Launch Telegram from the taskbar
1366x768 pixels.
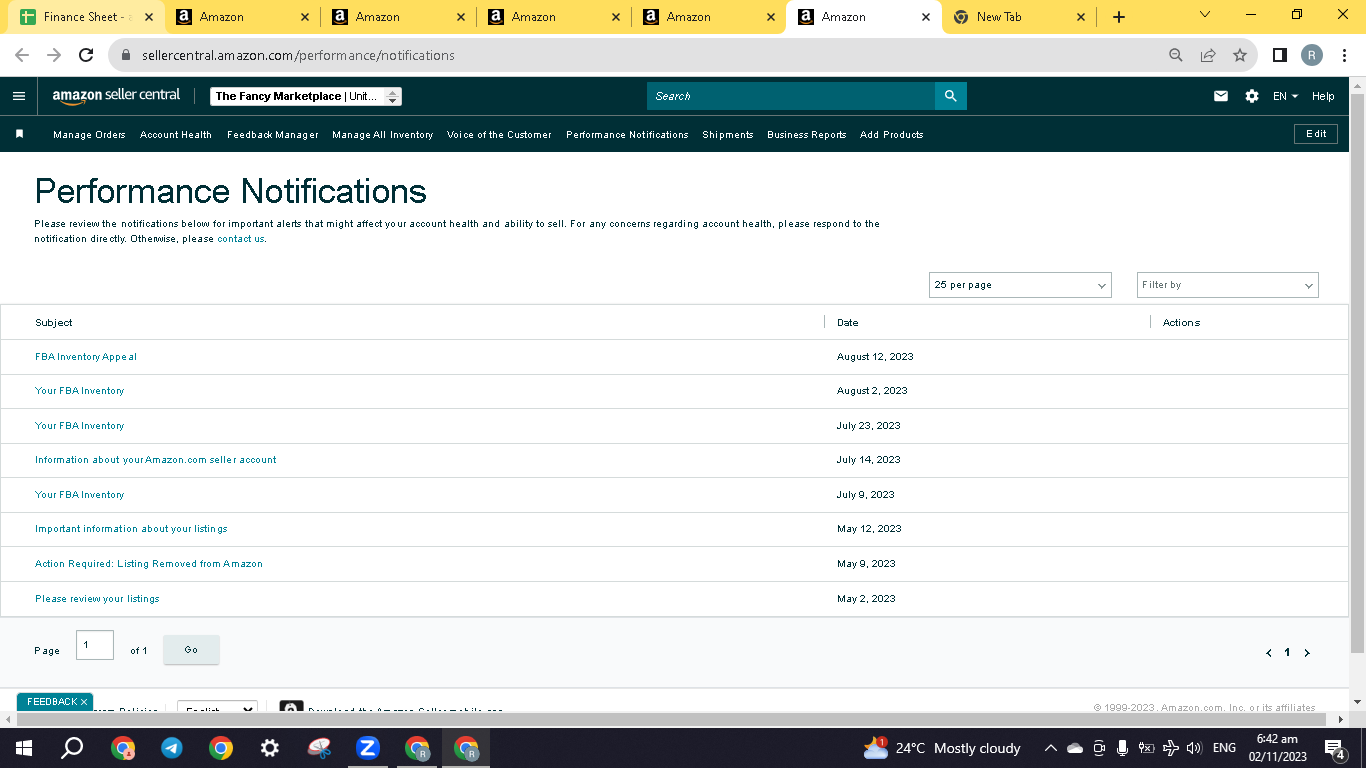click(x=172, y=748)
